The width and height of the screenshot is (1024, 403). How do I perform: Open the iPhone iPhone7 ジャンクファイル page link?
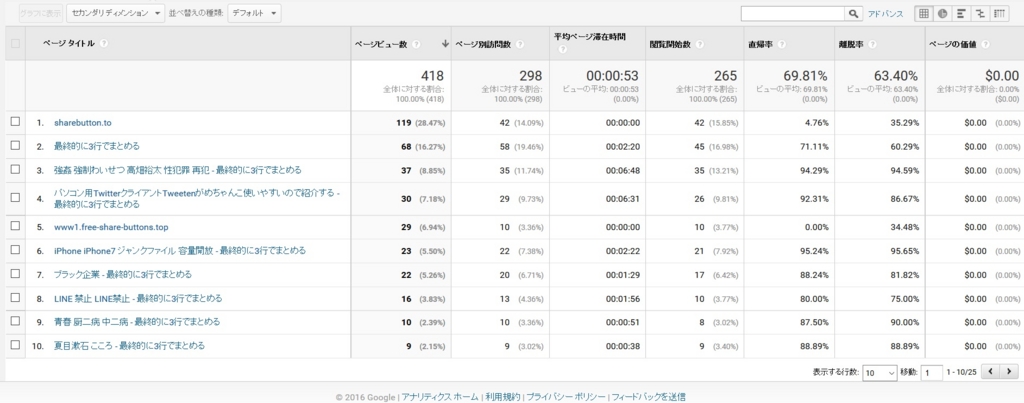pos(180,250)
